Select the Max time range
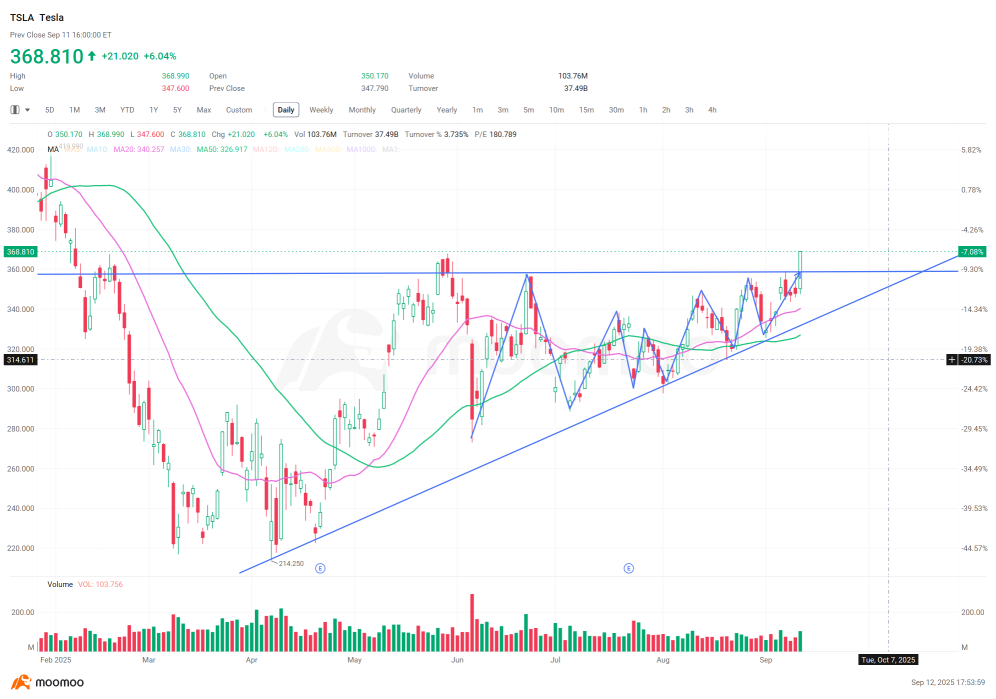Viewport: 996px width, 699px height. [x=204, y=110]
